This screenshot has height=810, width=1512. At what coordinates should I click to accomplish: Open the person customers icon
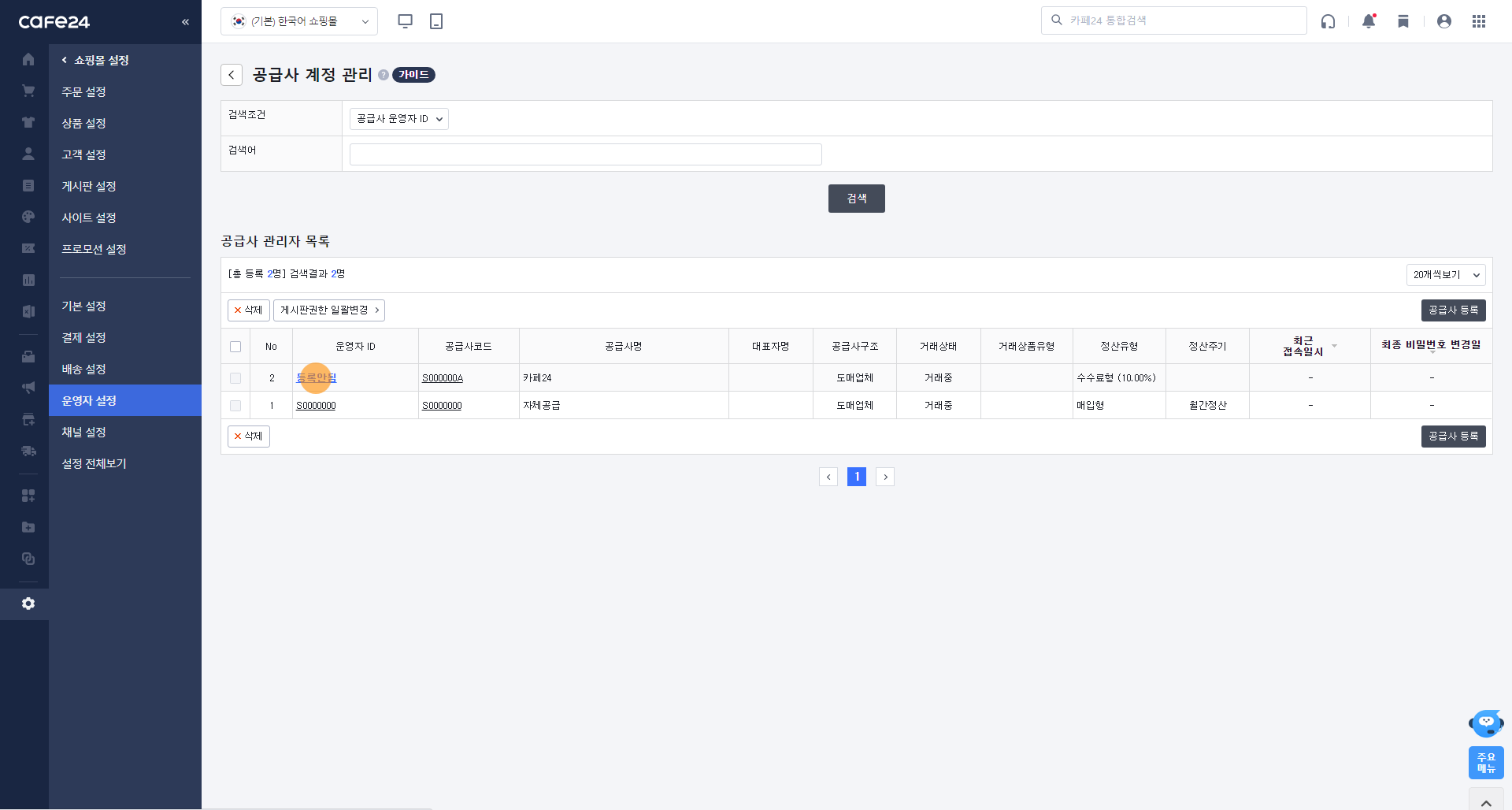(28, 154)
